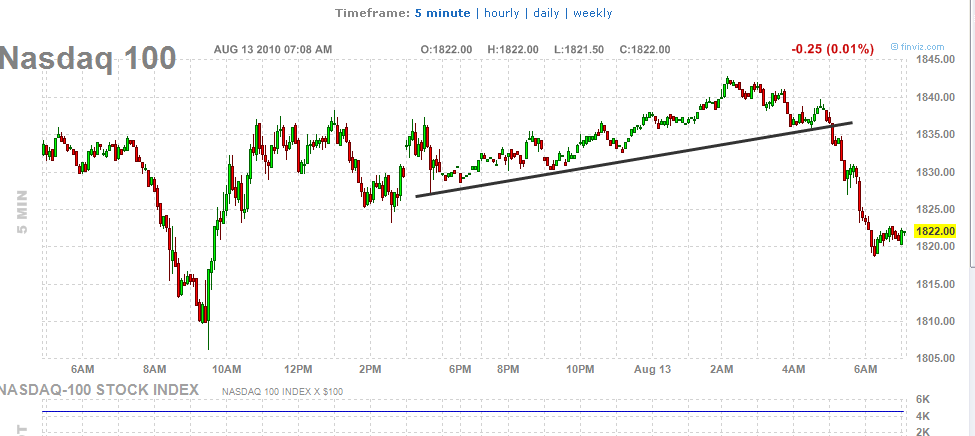The image size is (975, 436).
Task: Click the O:1822.00 open value
Action: point(446,50)
